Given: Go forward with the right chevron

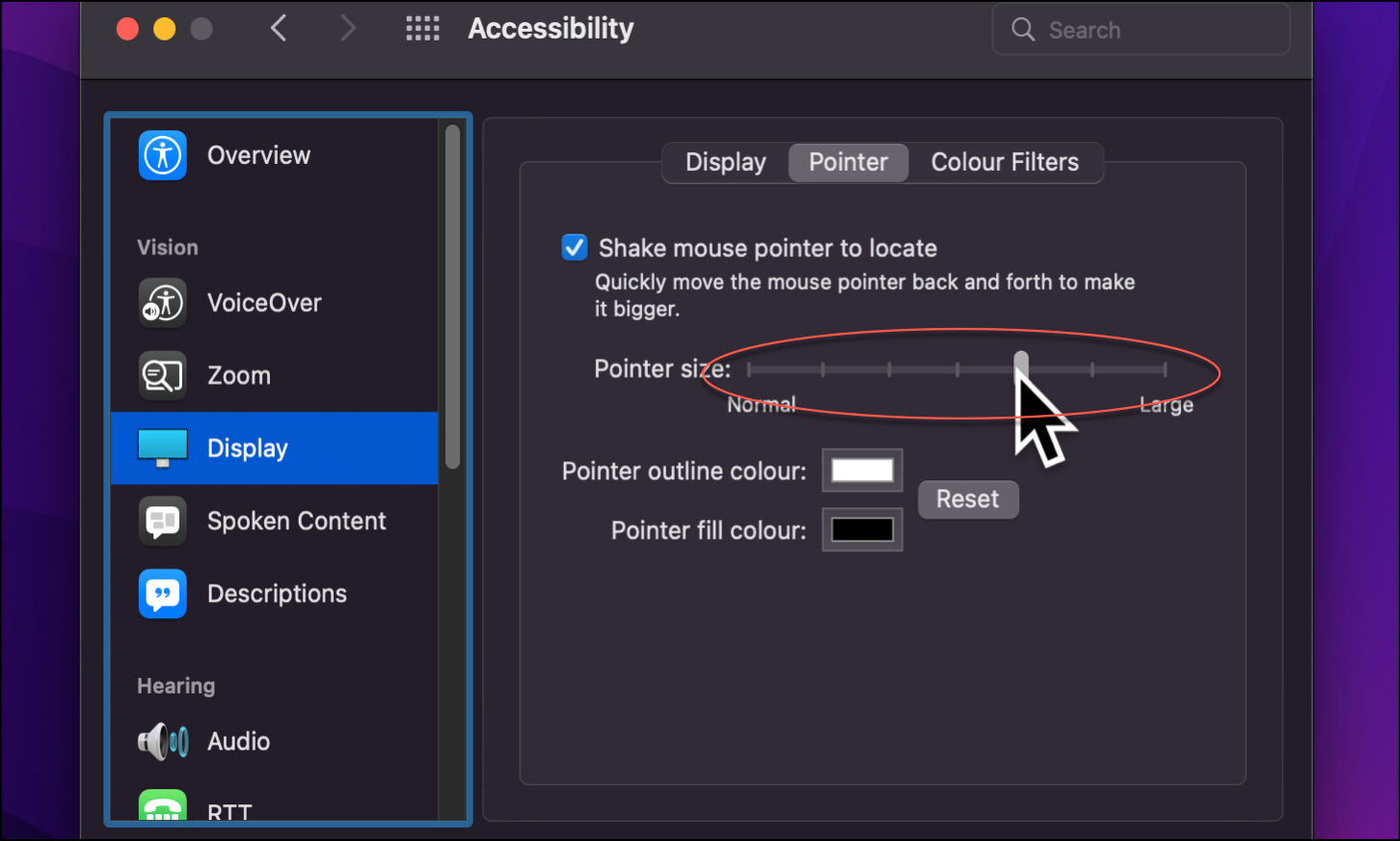Looking at the screenshot, I should point(348,29).
